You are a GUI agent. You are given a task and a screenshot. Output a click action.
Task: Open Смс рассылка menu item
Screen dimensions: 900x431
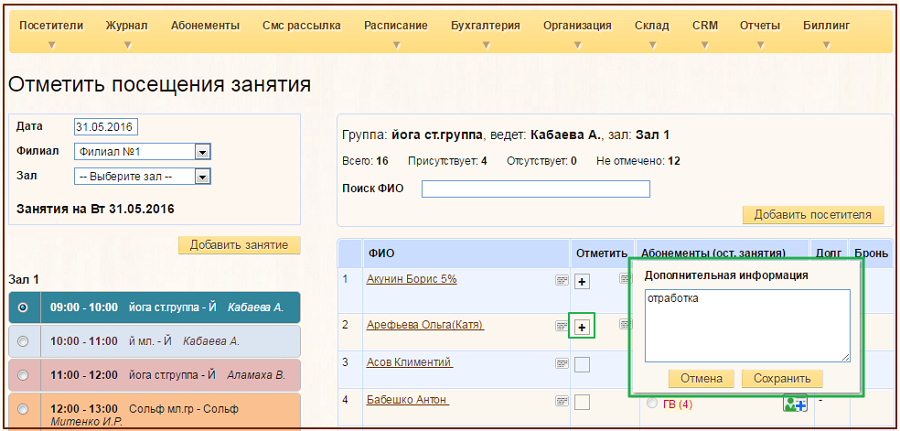302,25
